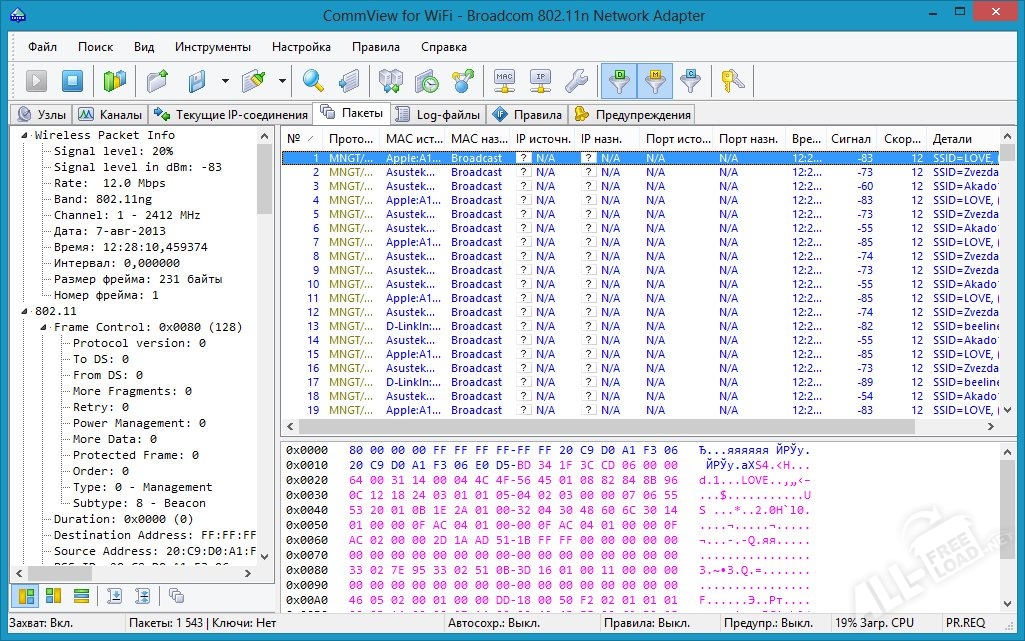Toggle the control packets (C) capture filter

(690, 81)
